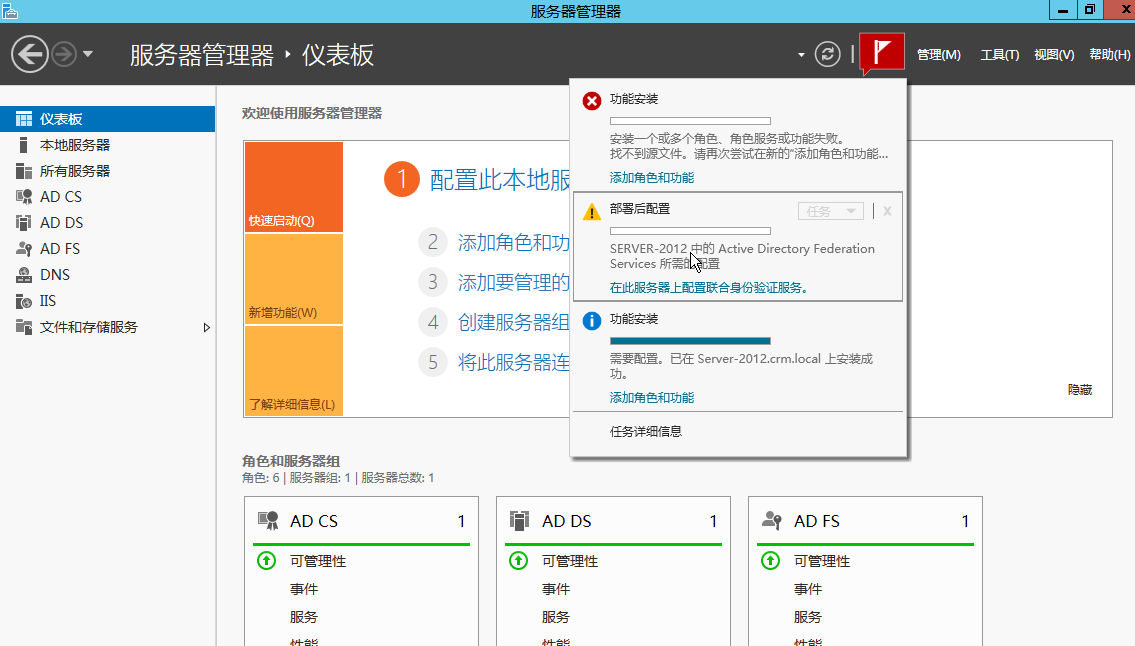Screen dimensions: 1135x646
Task: Open 服务 in the AD DS tile
Action: pos(556,617)
